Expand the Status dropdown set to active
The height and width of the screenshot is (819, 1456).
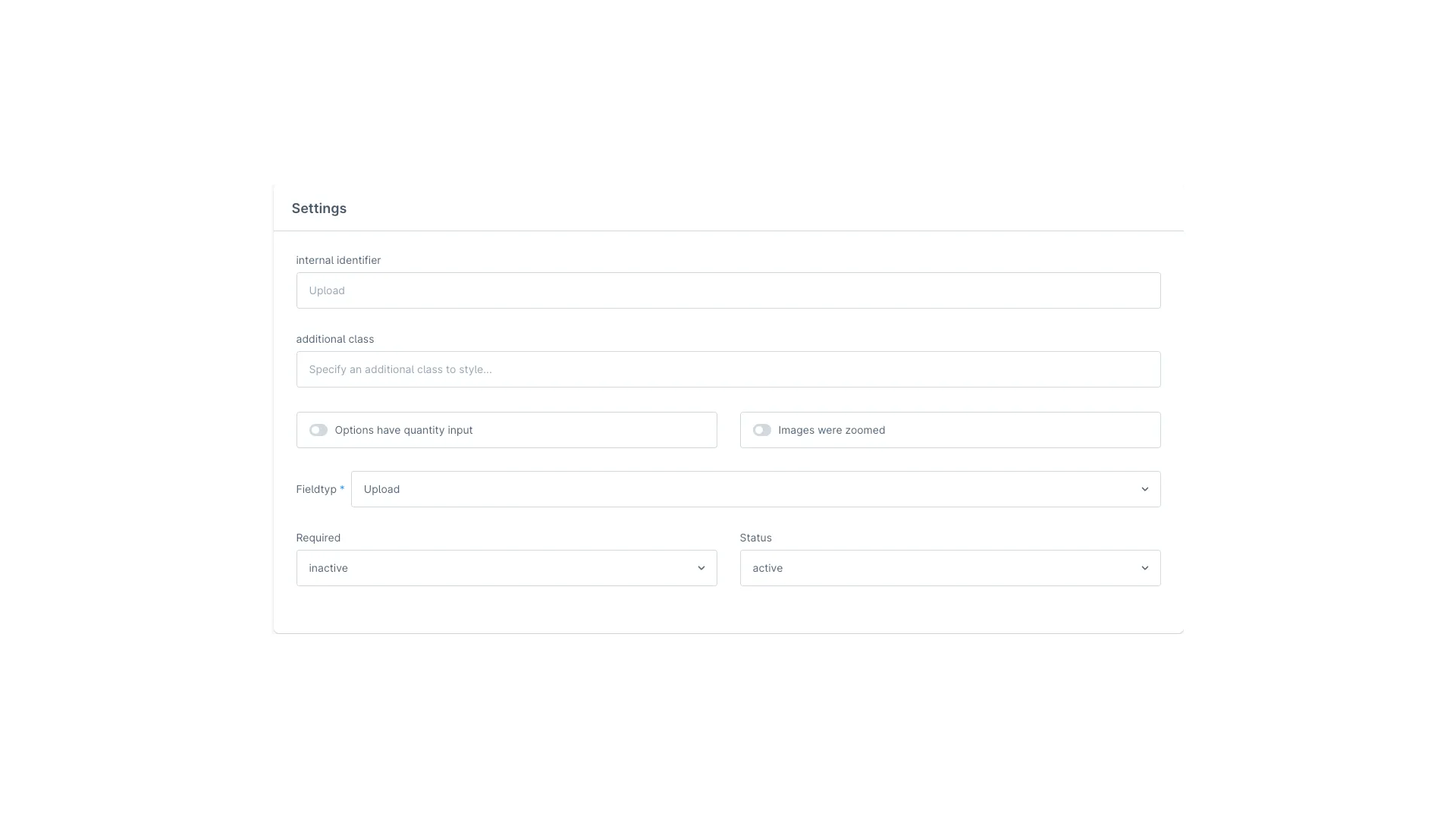tap(950, 568)
